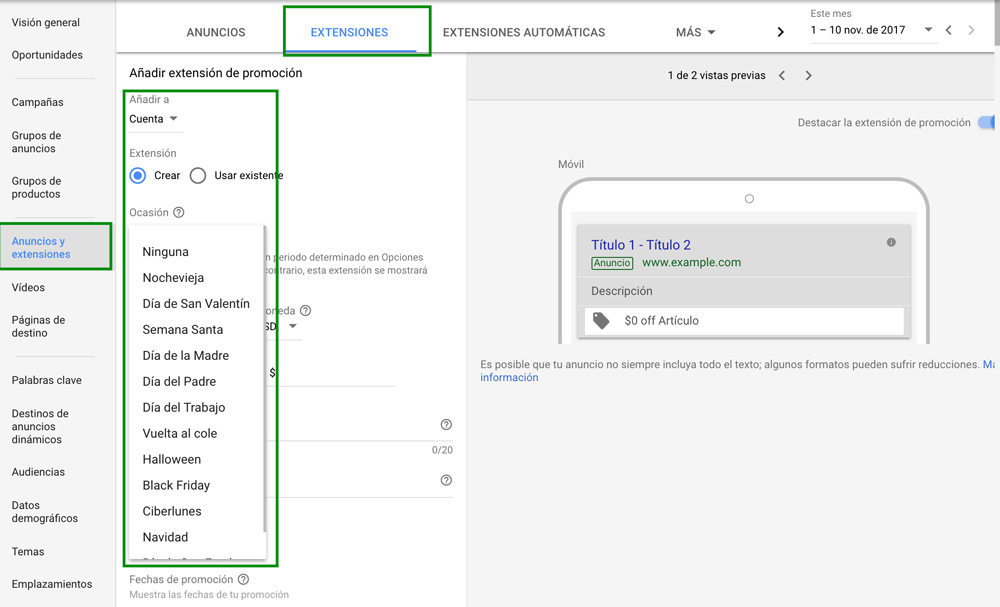Click the previous date range arrow

[x=949, y=31]
